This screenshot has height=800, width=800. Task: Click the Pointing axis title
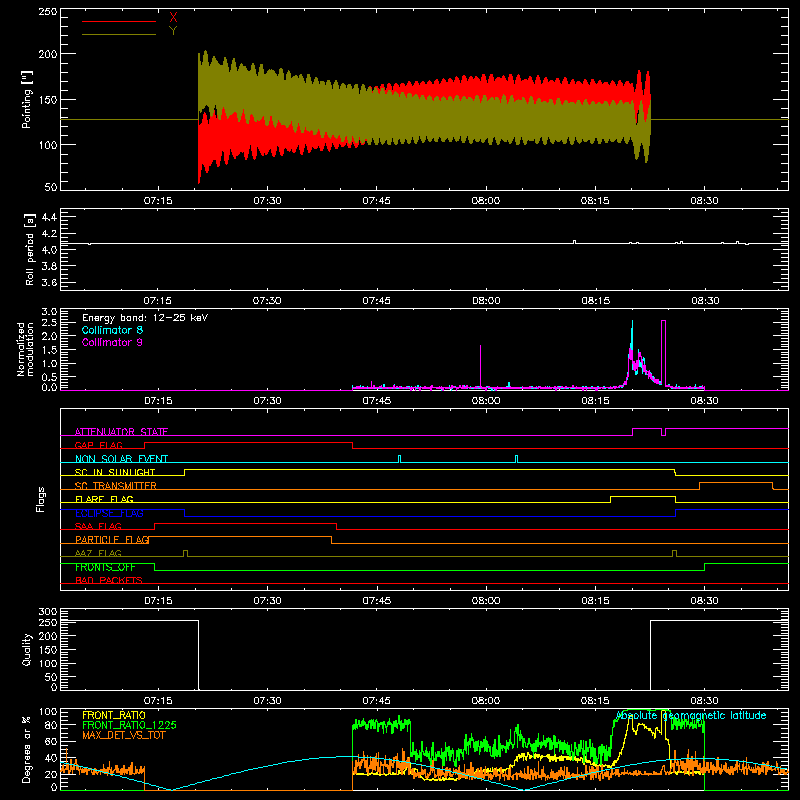coord(27,99)
